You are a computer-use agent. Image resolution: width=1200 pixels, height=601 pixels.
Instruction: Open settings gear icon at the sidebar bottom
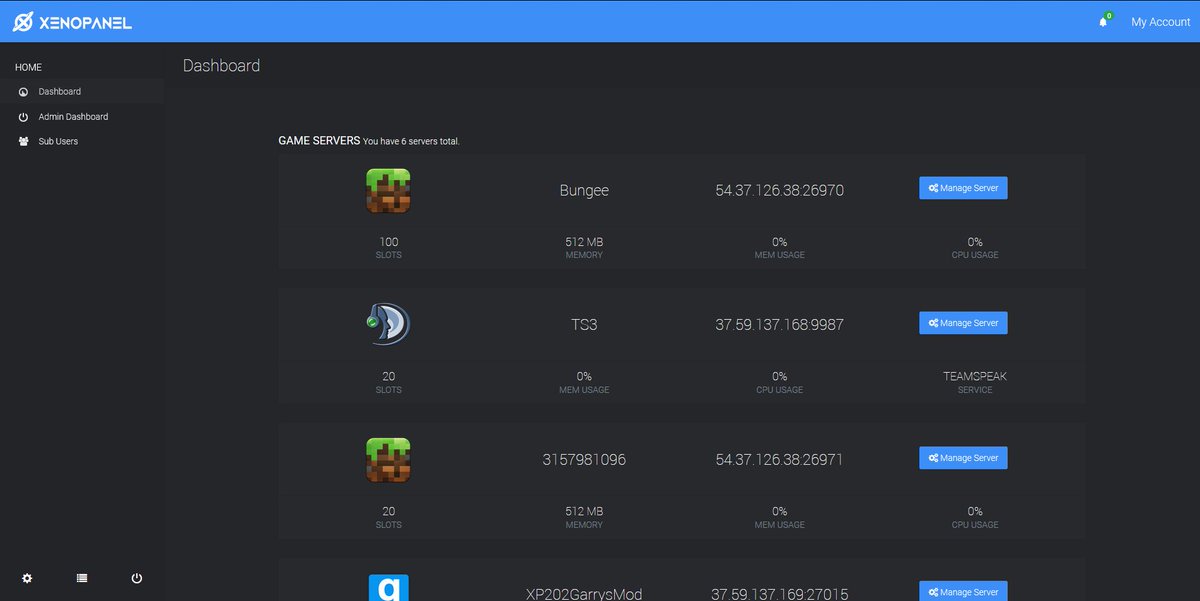tap(27, 578)
